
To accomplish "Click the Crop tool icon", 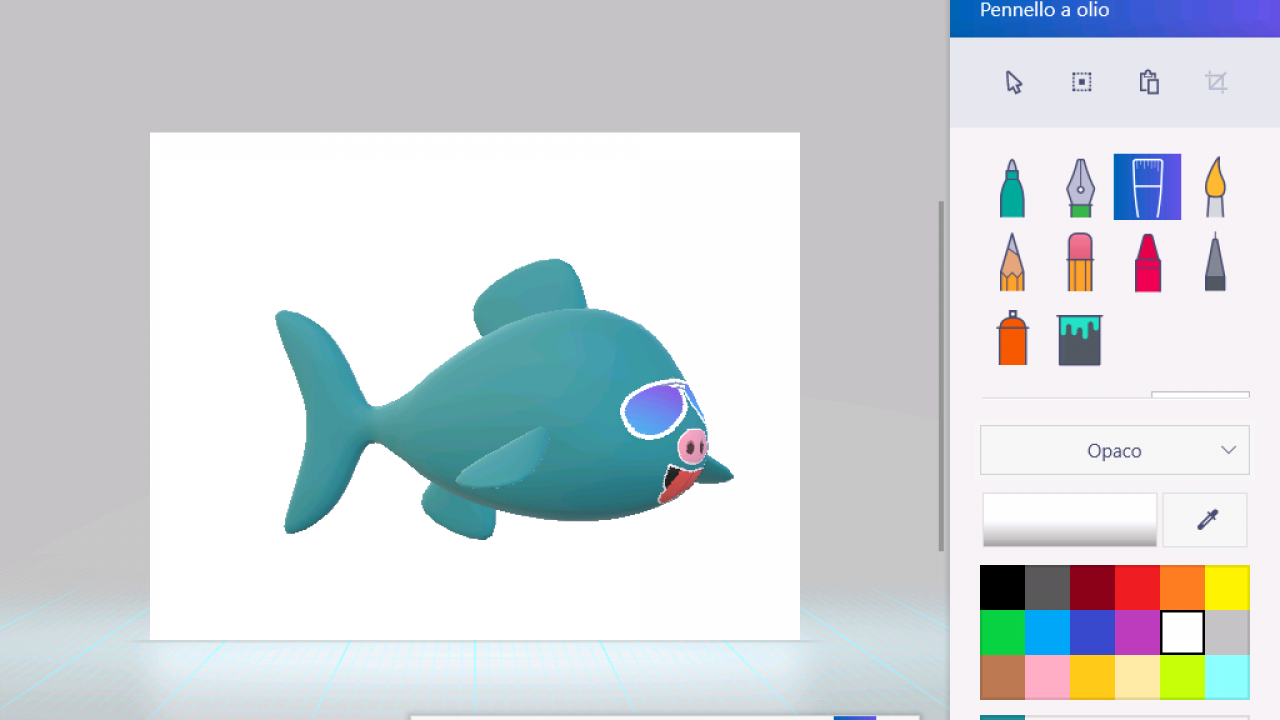I will click(x=1216, y=82).
